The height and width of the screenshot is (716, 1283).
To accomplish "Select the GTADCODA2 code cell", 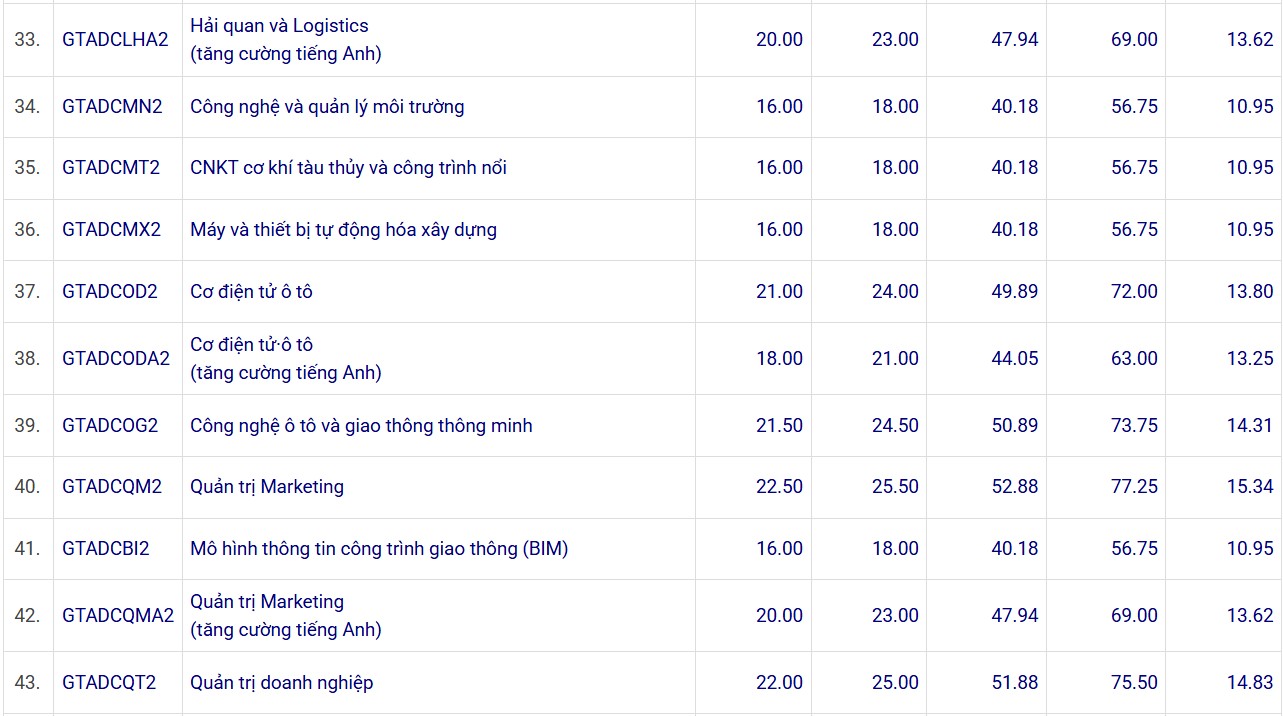I will coord(116,359).
